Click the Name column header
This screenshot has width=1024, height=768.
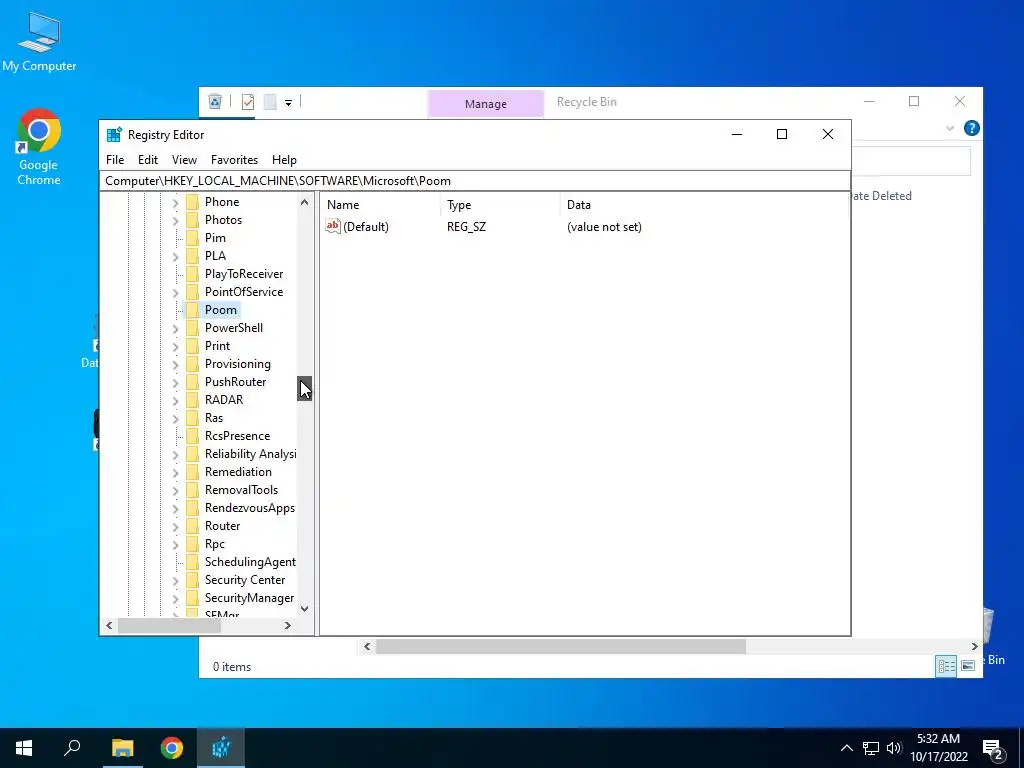380,204
